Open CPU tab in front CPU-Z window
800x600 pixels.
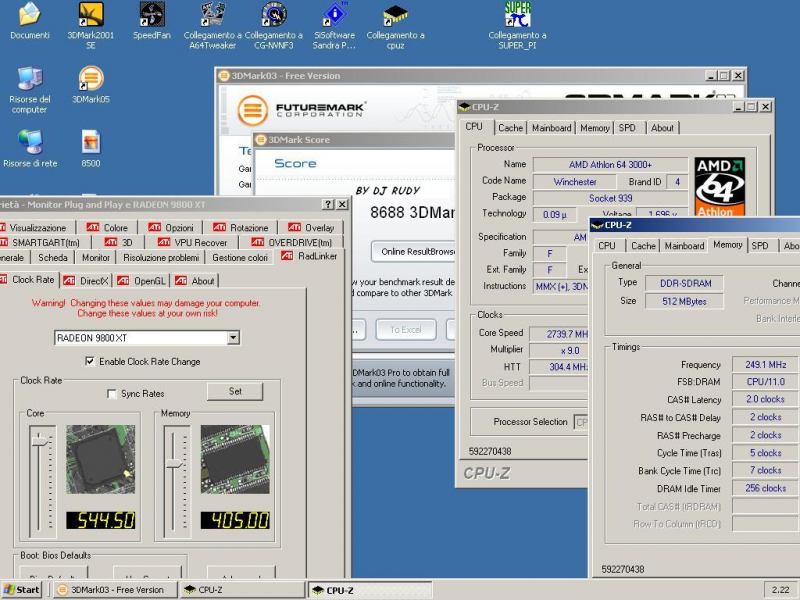[x=607, y=246]
